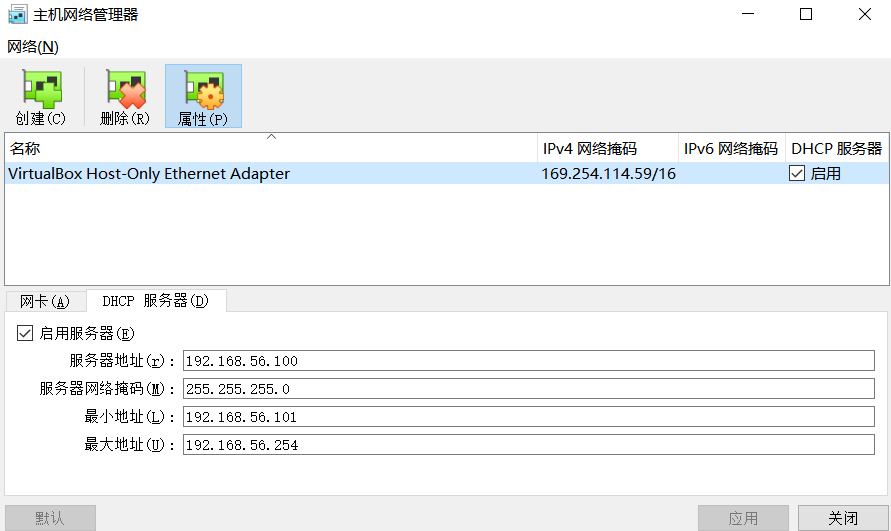Click the 默认 button
Image resolution: width=891 pixels, height=531 pixels.
point(50,518)
